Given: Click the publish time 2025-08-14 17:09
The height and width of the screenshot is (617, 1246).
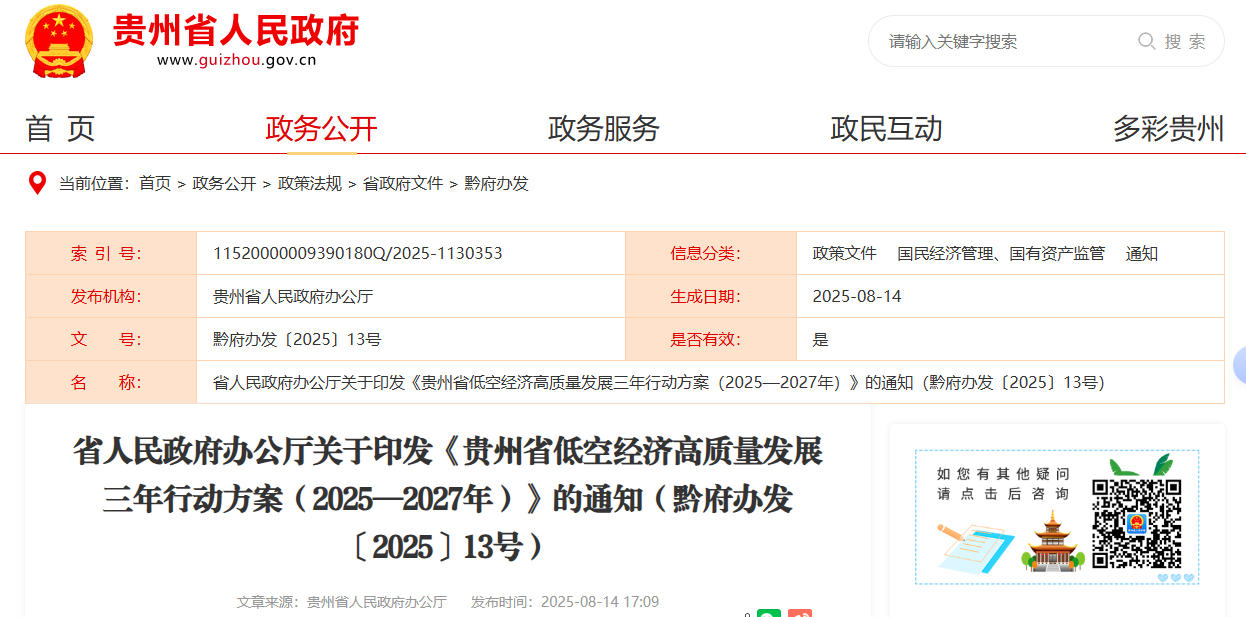Looking at the screenshot, I should [x=600, y=602].
